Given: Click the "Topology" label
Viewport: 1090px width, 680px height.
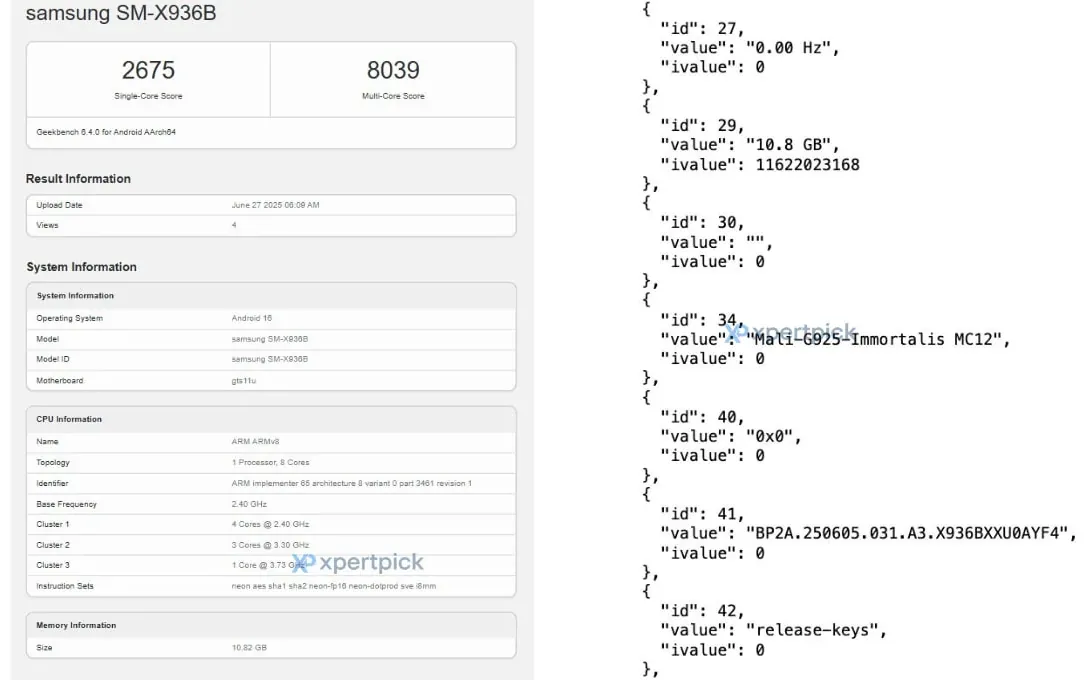Looking at the screenshot, I should coord(53,462).
